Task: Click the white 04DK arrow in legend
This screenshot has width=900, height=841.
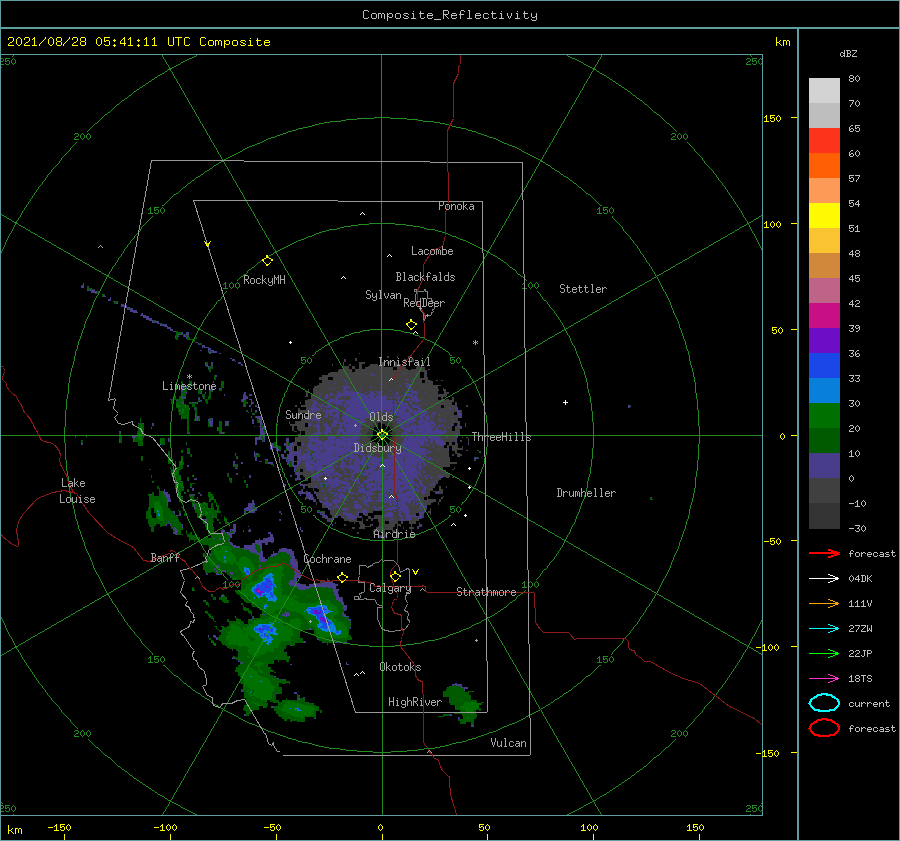Action: point(824,578)
